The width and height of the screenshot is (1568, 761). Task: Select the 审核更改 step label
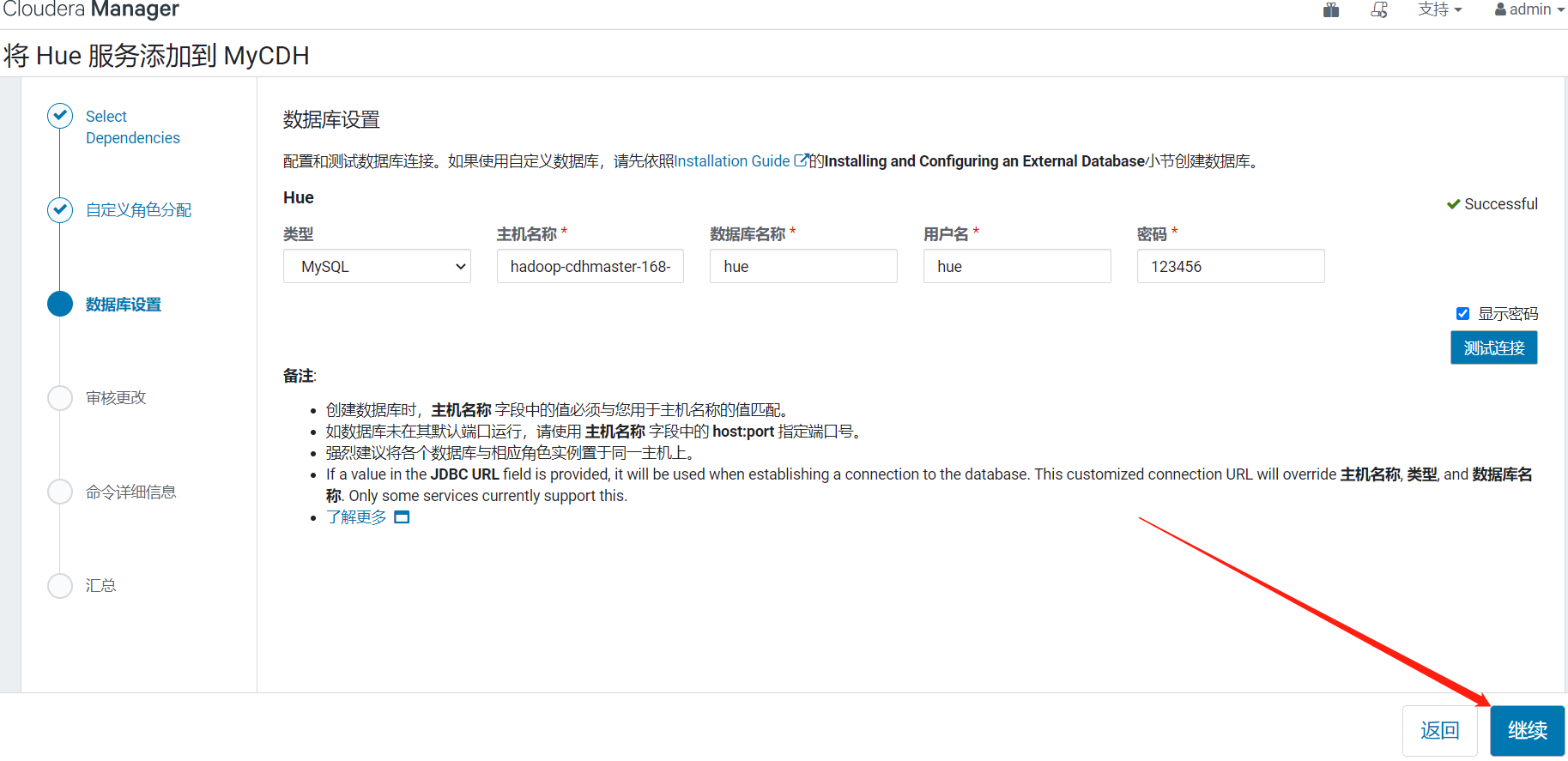pyautogui.click(x=116, y=398)
